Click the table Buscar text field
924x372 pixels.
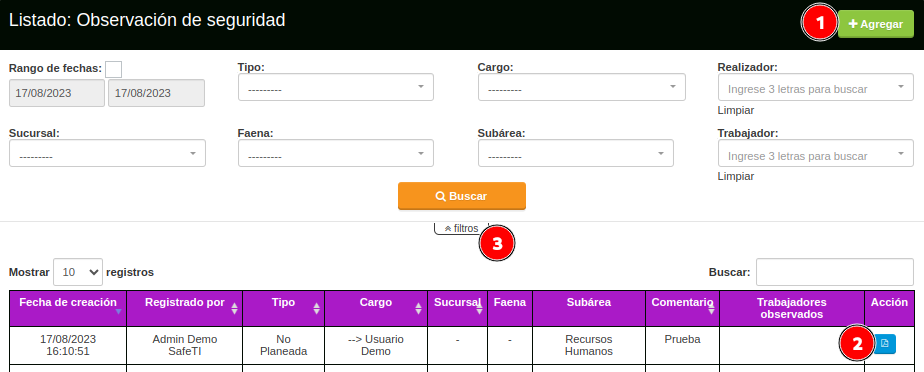coord(834,272)
